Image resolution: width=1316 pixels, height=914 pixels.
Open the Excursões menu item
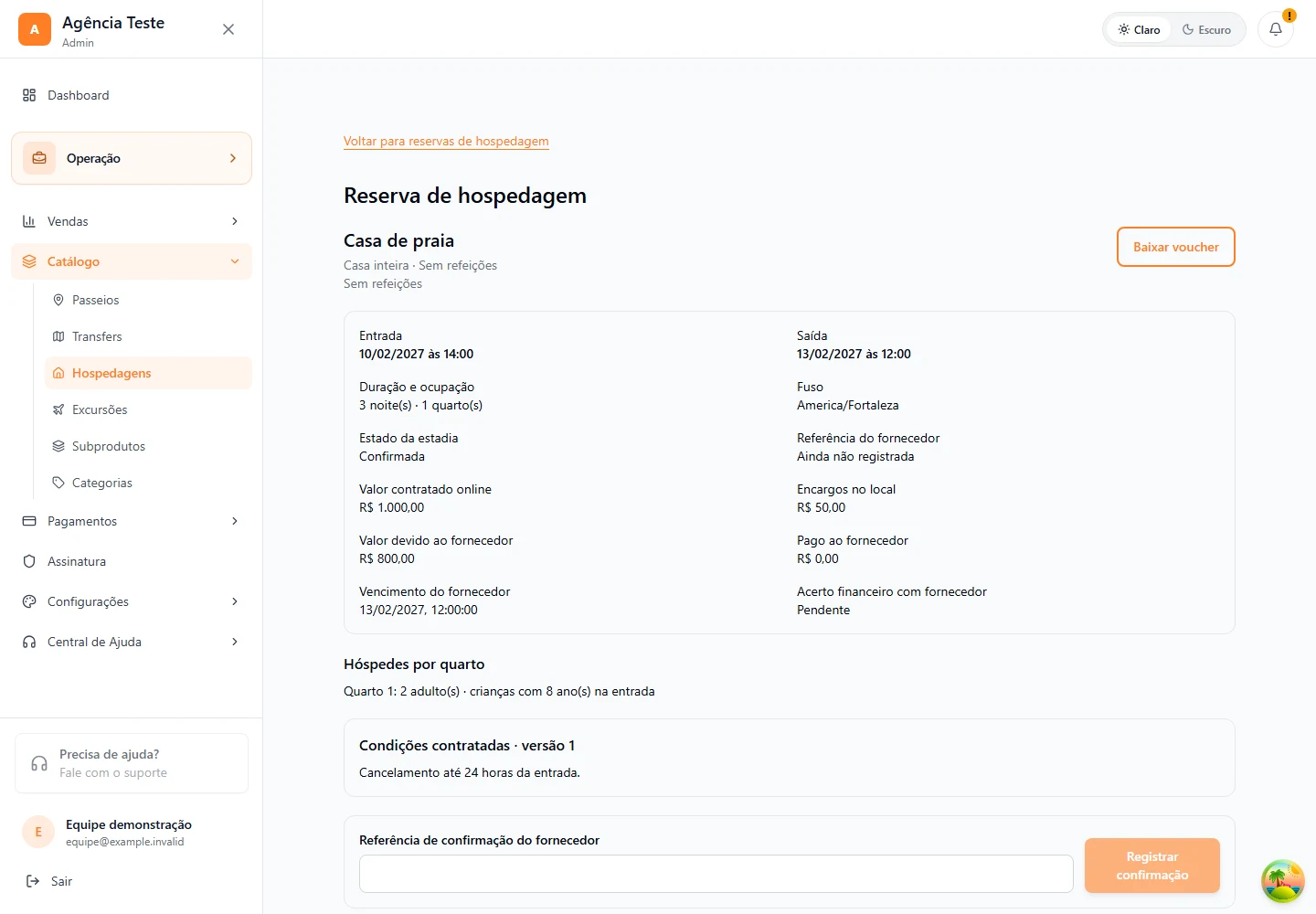tap(148, 409)
